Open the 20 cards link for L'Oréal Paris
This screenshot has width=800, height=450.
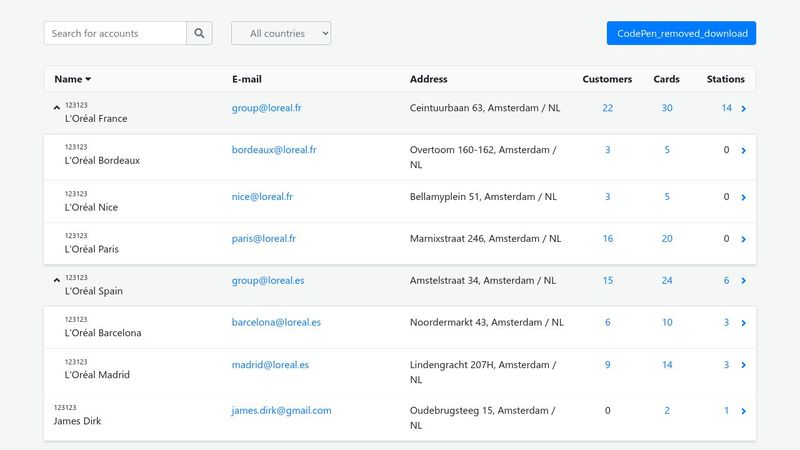[x=667, y=239]
